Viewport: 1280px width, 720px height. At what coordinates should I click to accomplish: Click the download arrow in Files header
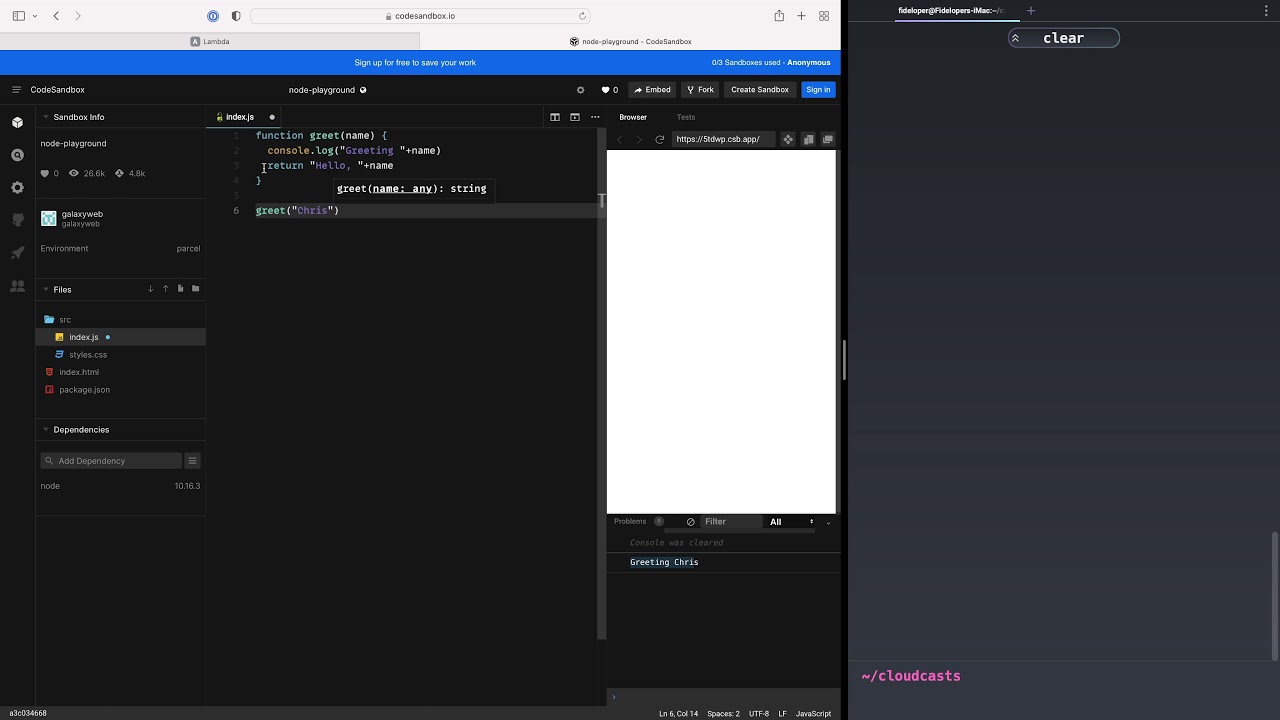pyautogui.click(x=151, y=289)
